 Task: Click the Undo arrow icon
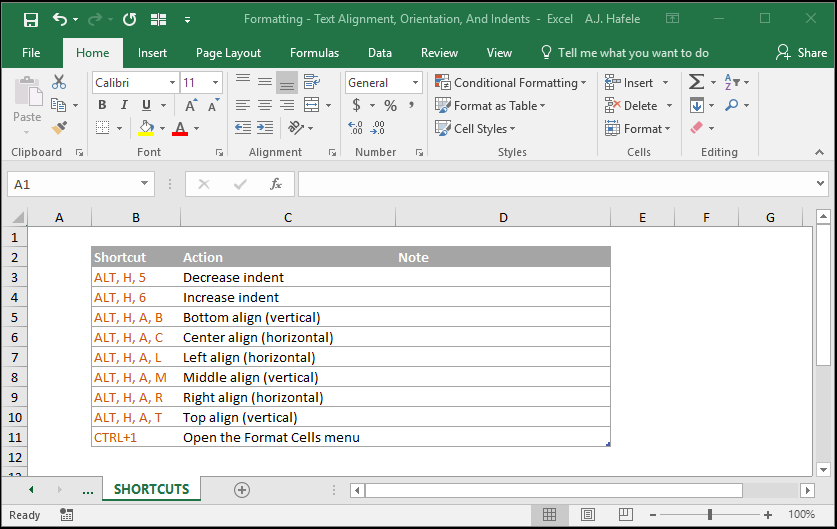pos(60,20)
